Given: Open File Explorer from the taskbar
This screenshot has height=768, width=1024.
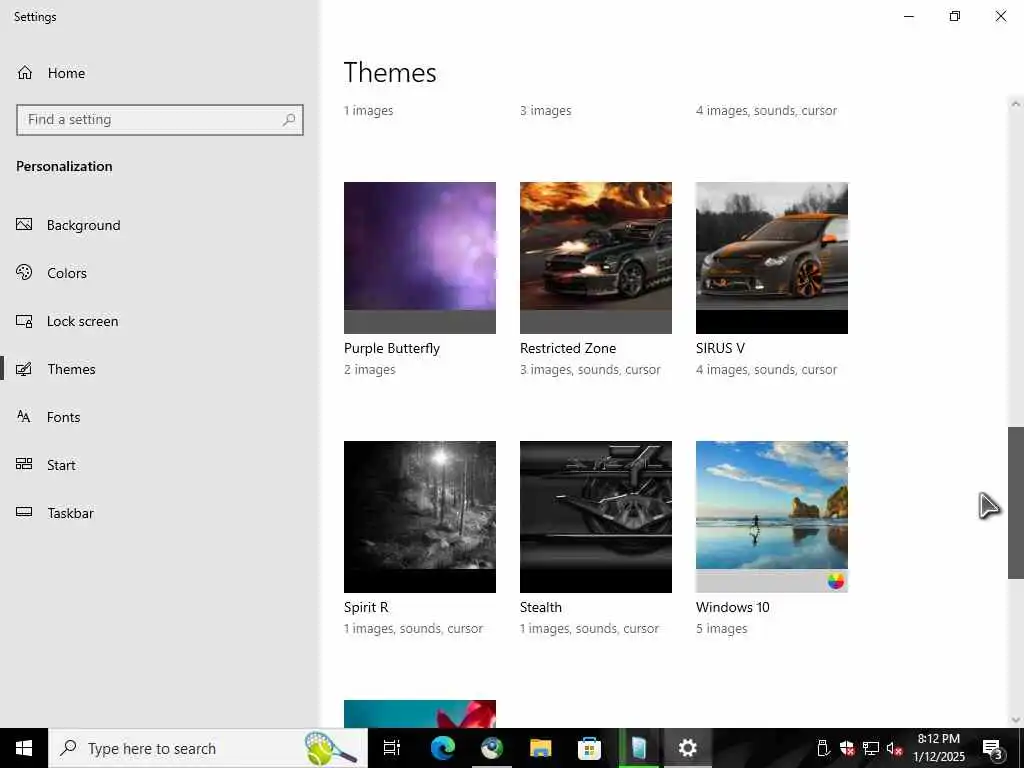Looking at the screenshot, I should [x=541, y=748].
